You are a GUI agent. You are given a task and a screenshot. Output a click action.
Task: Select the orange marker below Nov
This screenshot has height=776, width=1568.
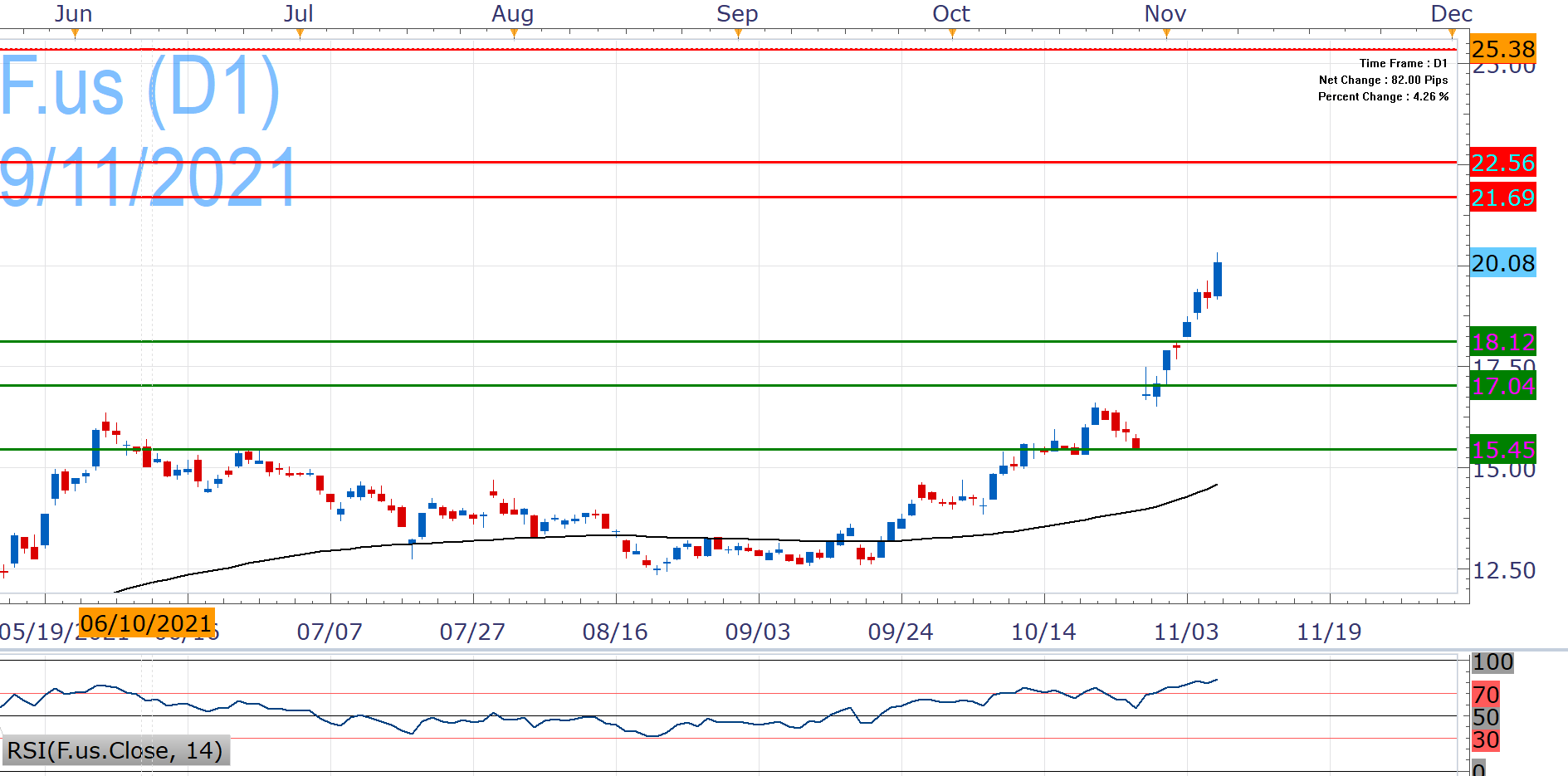coord(1166,34)
